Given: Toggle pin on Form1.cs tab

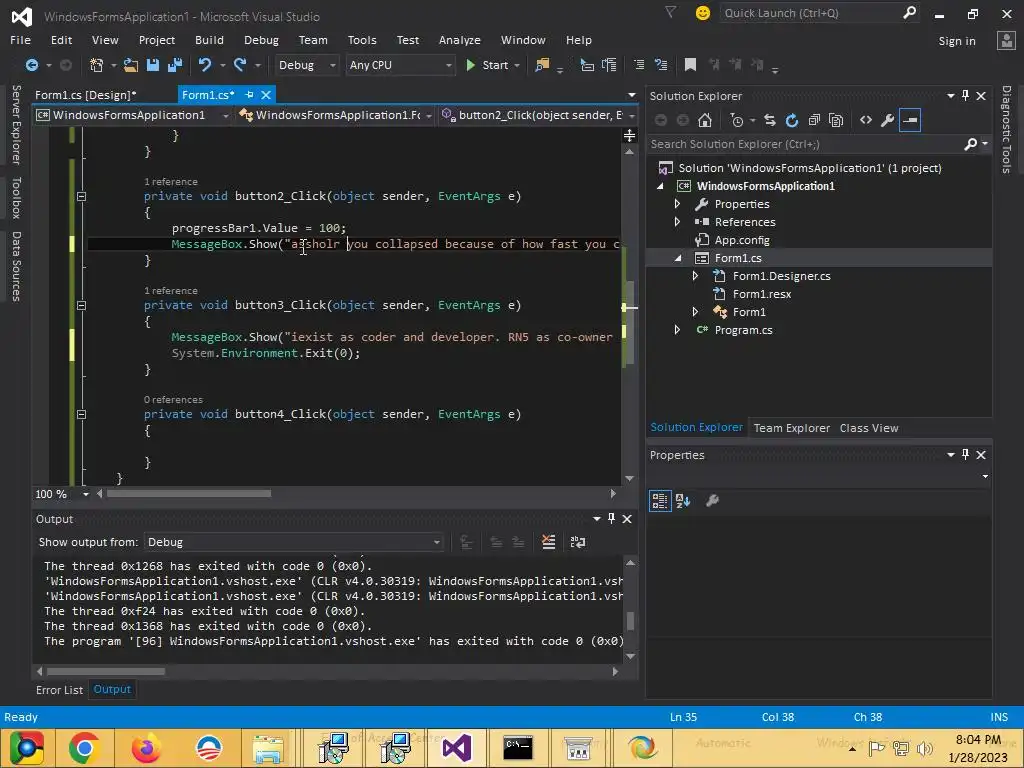Looking at the screenshot, I should [249, 95].
